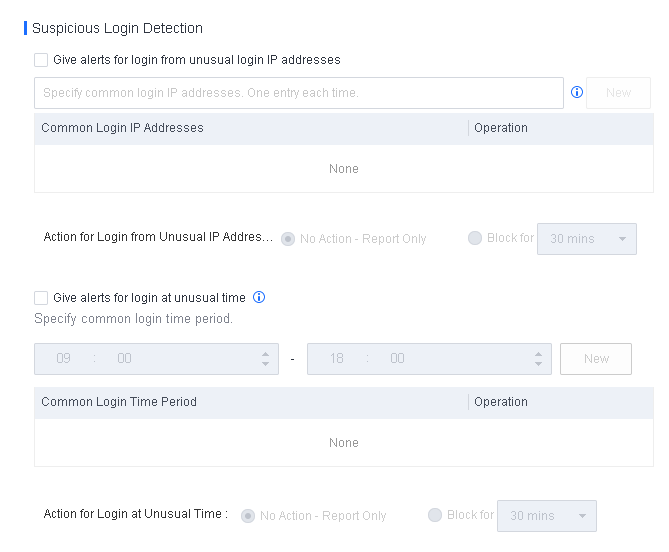The image size is (669, 552).
Task: Click start time spinner arrows
Action: (265, 359)
